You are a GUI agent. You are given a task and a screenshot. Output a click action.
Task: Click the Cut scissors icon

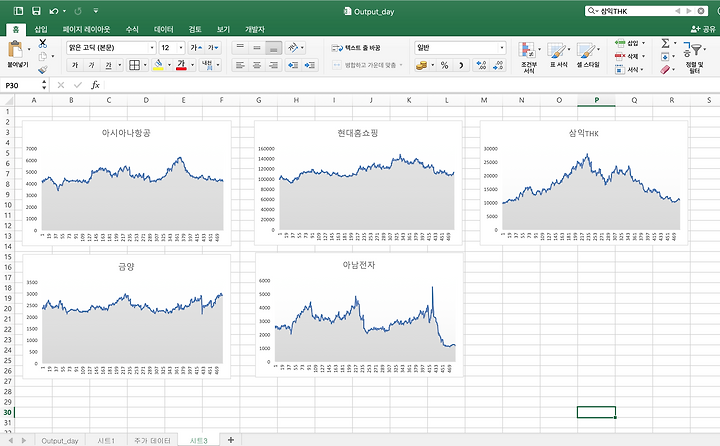[42, 44]
